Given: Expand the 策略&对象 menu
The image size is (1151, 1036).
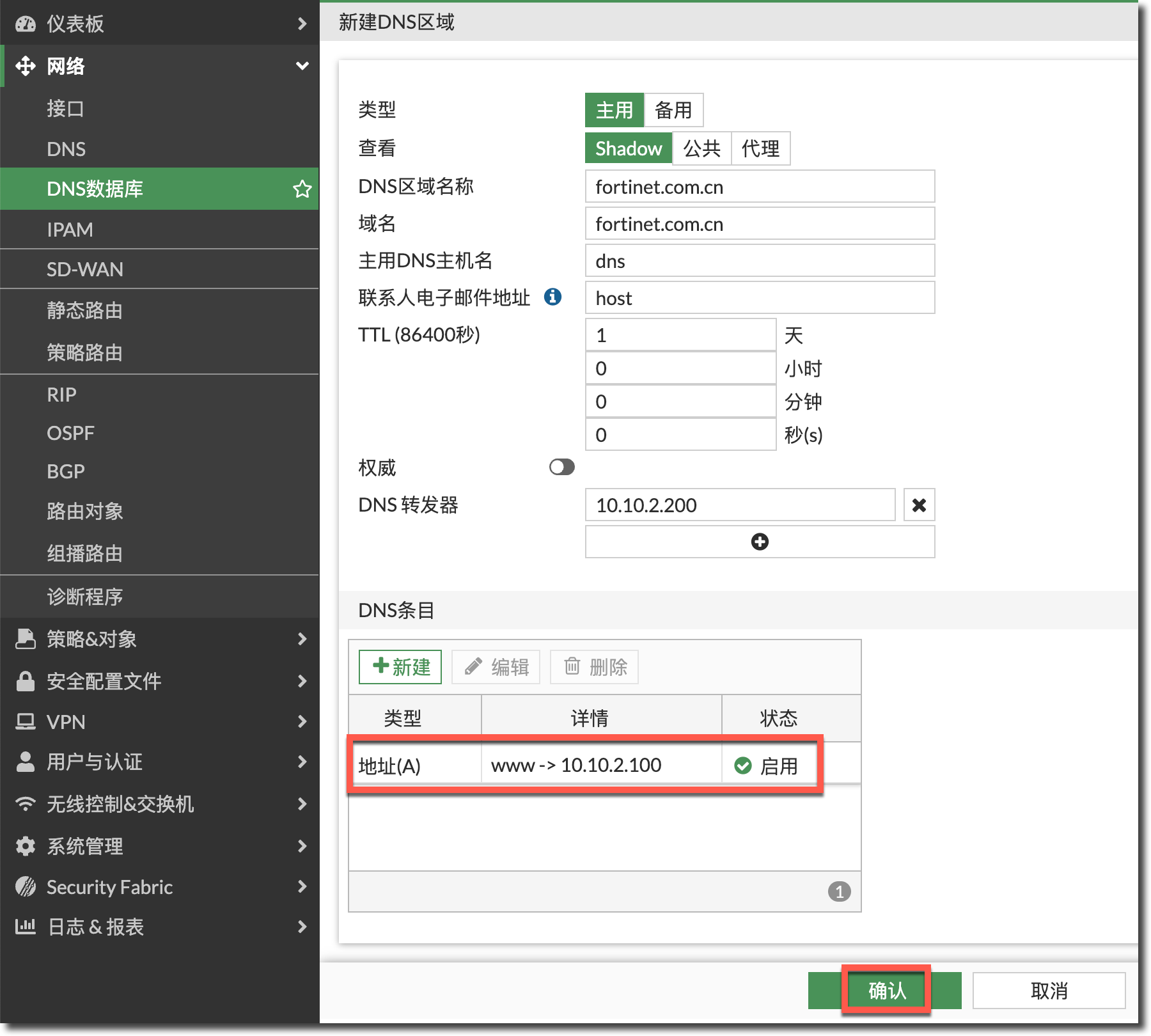Looking at the screenshot, I should coord(302,639).
